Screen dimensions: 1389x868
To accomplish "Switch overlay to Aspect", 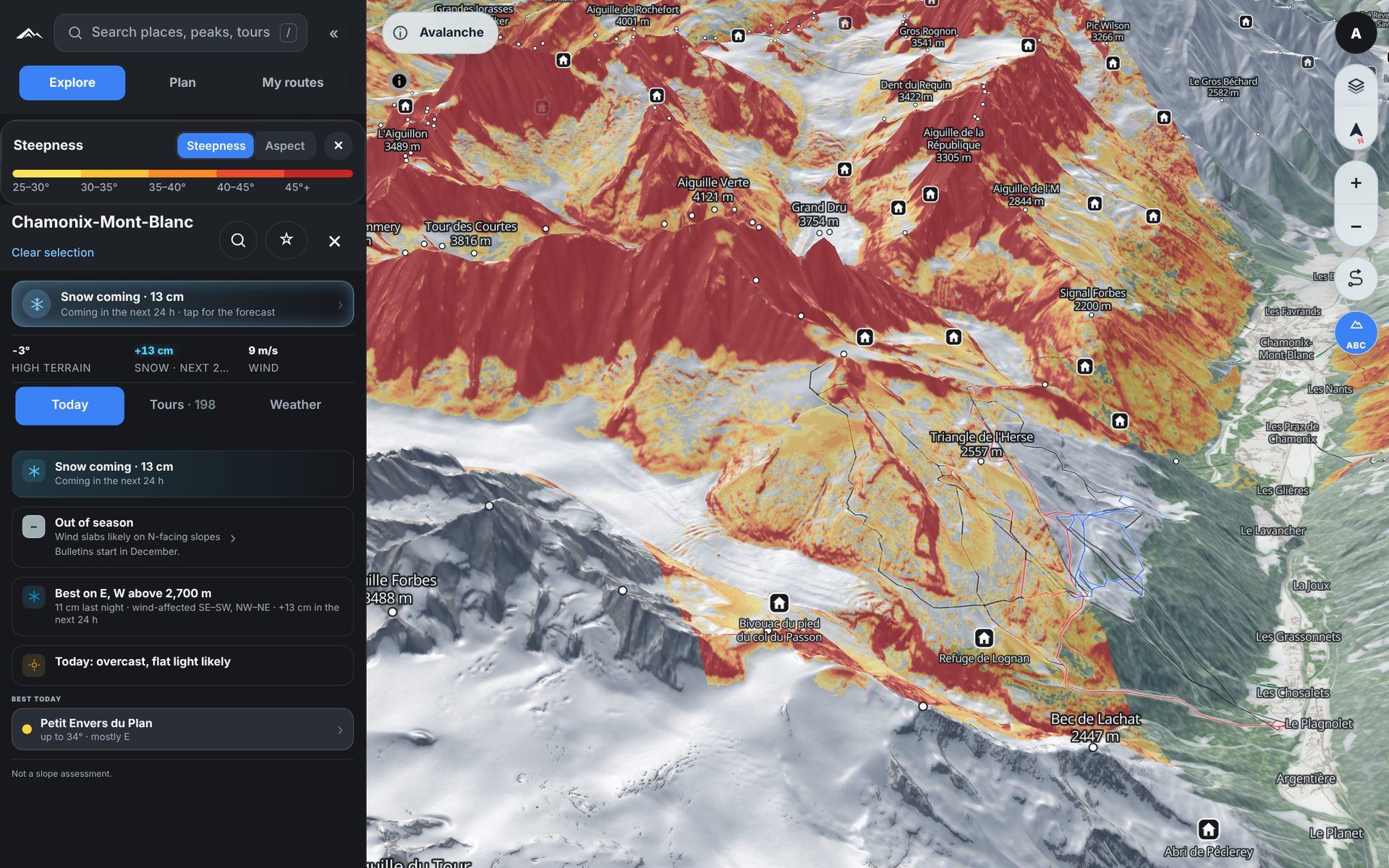I will (285, 145).
